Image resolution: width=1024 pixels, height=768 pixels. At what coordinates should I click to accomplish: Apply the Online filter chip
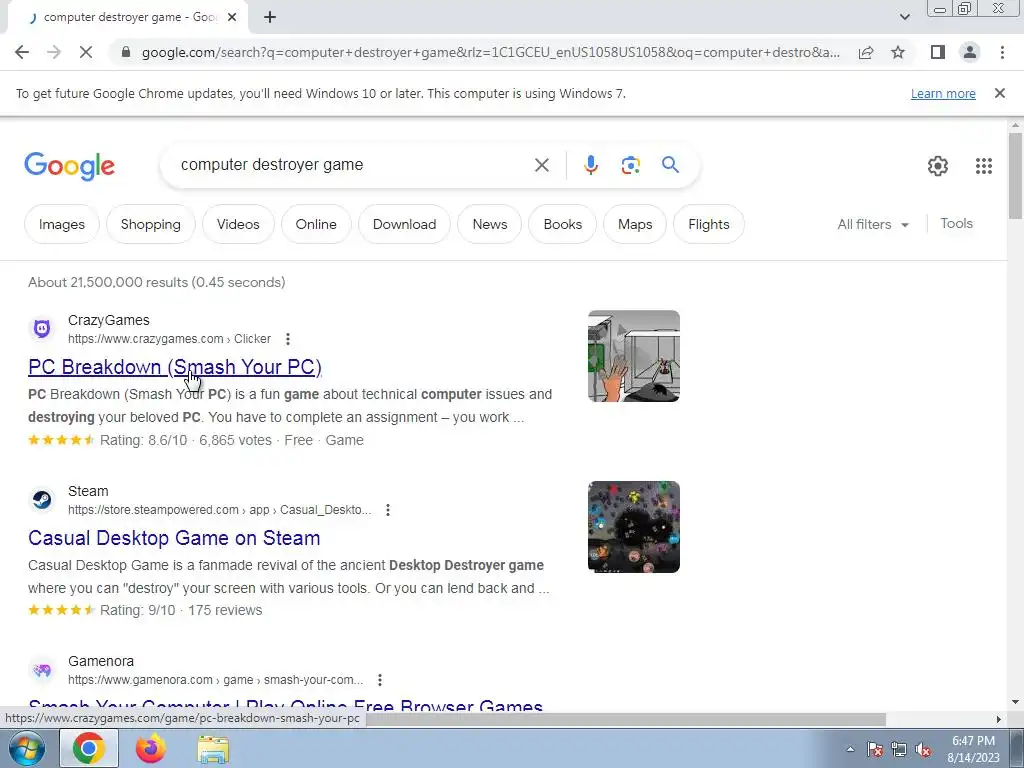[316, 224]
